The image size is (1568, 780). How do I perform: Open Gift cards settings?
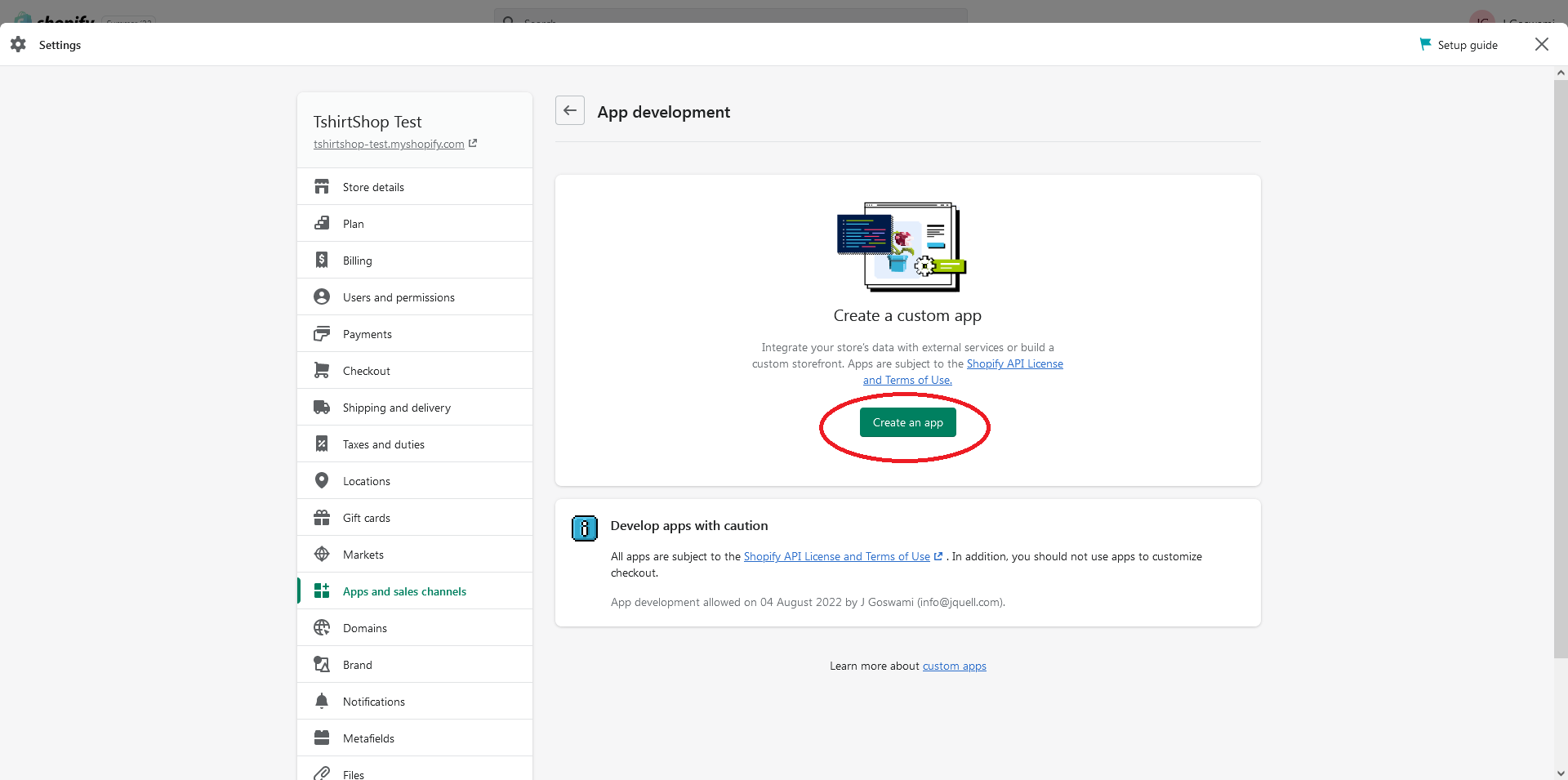[x=415, y=517]
